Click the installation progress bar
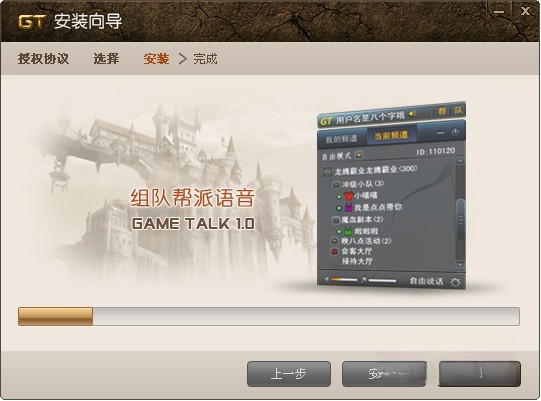541x401 pixels. [x=269, y=316]
